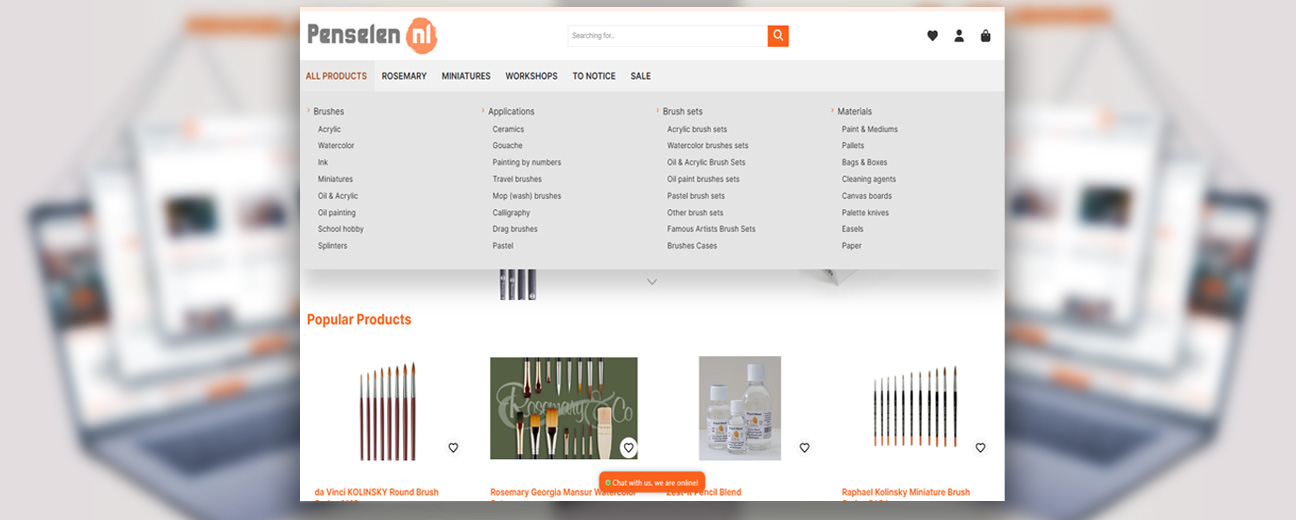
Task: Click the orange search magnifier button
Action: pos(778,36)
